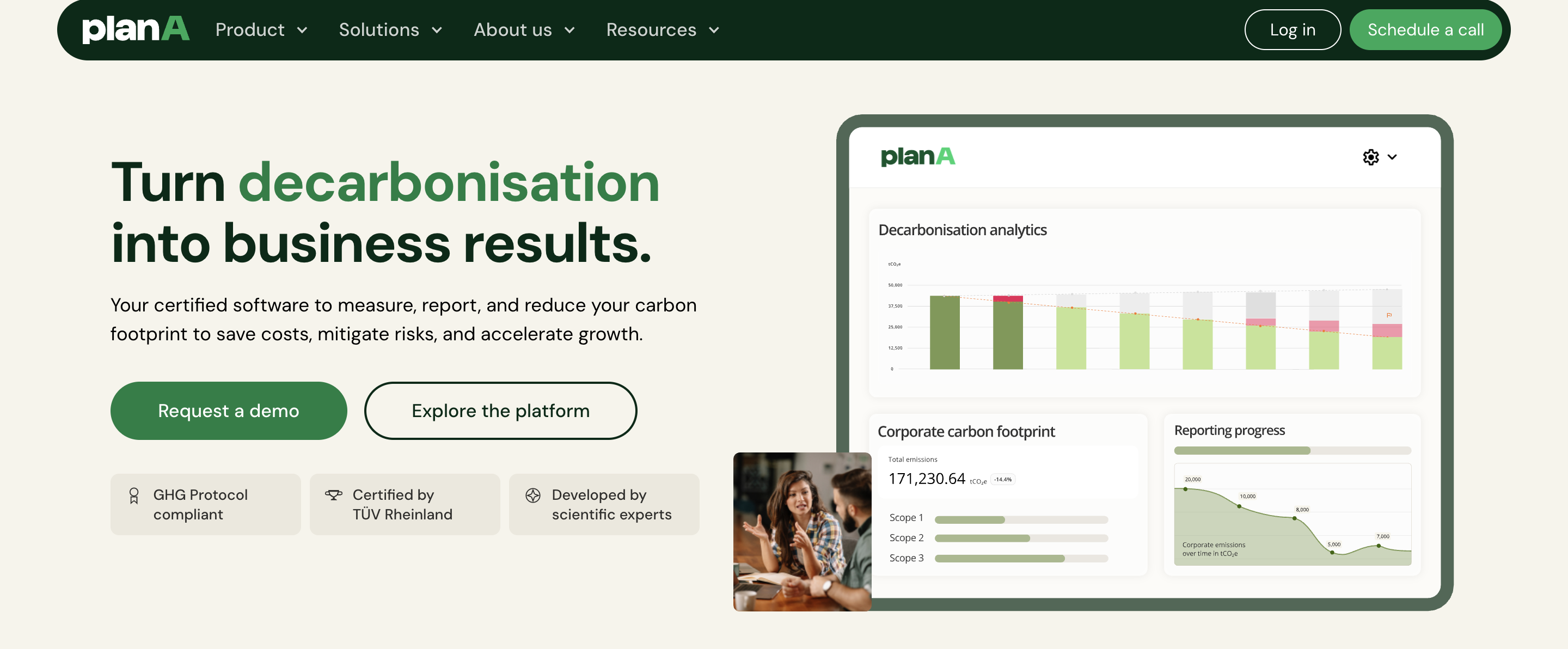1568x649 pixels.
Task: Expand the chevron next to About us
Action: click(x=569, y=30)
